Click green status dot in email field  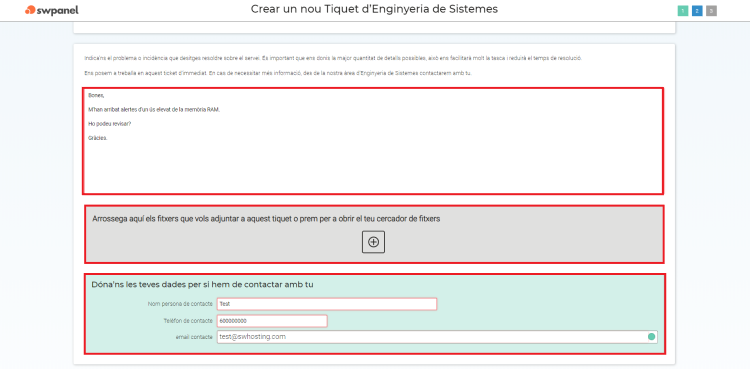click(651, 337)
